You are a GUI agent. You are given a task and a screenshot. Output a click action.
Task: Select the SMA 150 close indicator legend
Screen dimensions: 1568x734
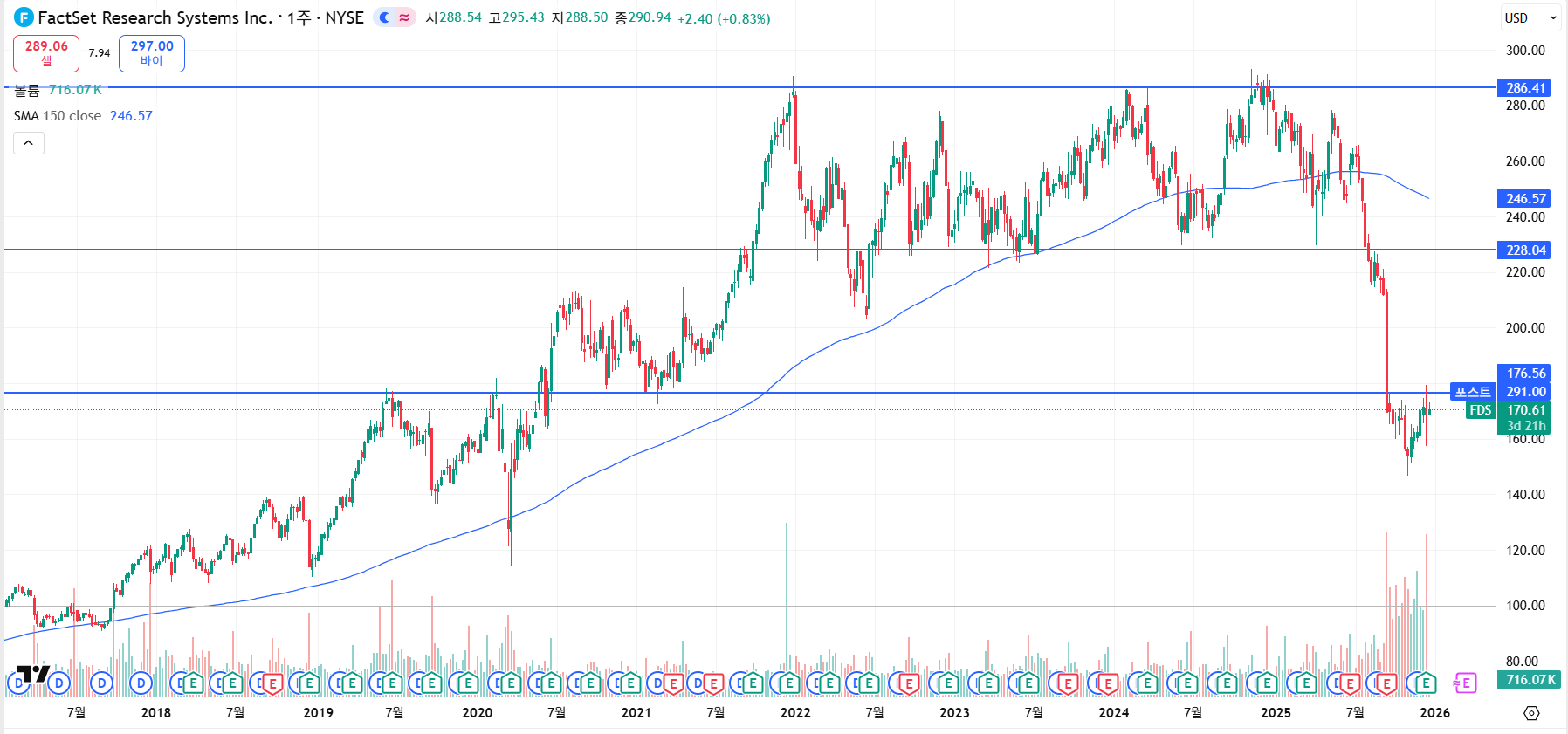(x=58, y=116)
